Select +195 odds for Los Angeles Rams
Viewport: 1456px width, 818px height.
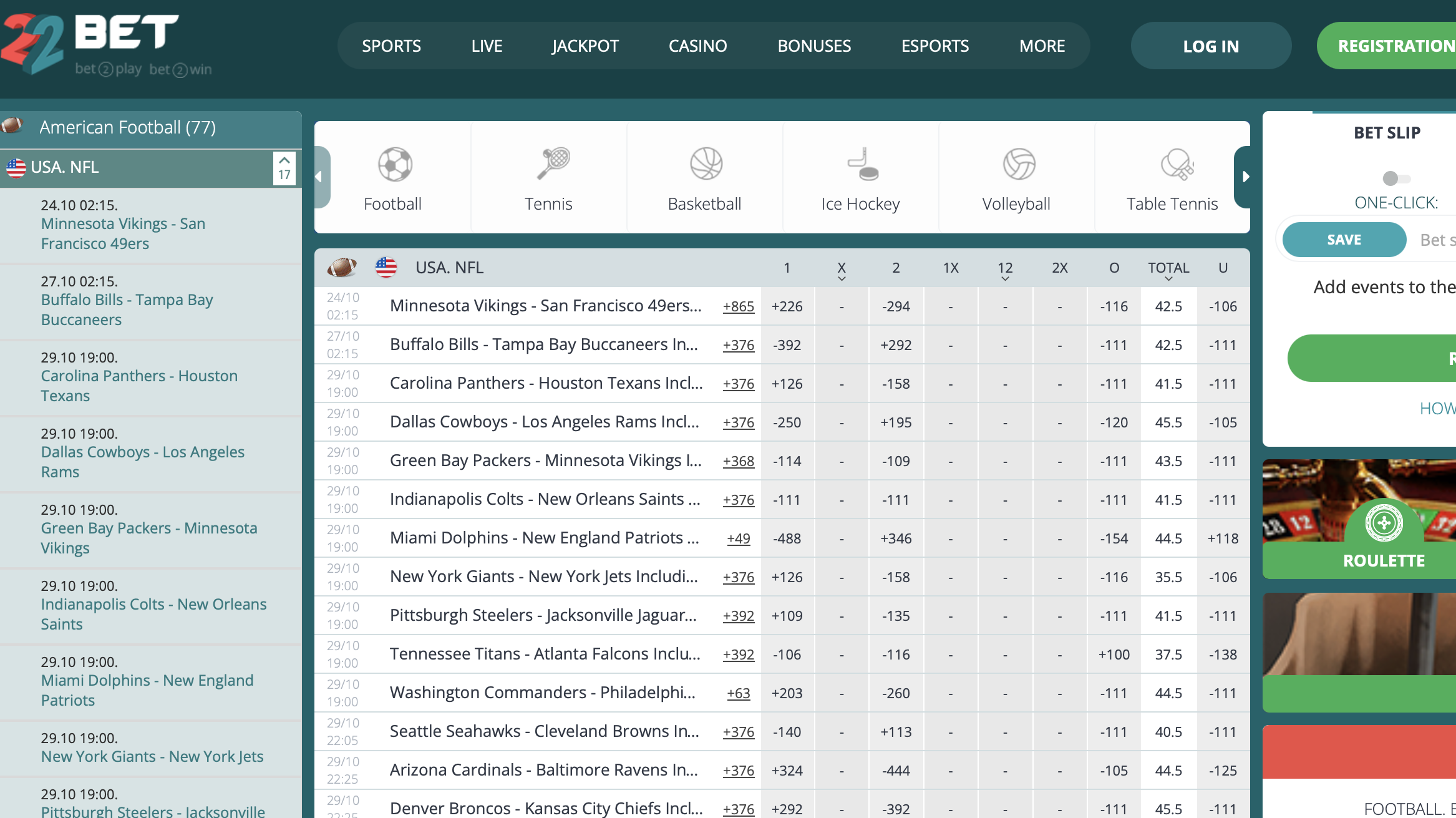pos(896,422)
